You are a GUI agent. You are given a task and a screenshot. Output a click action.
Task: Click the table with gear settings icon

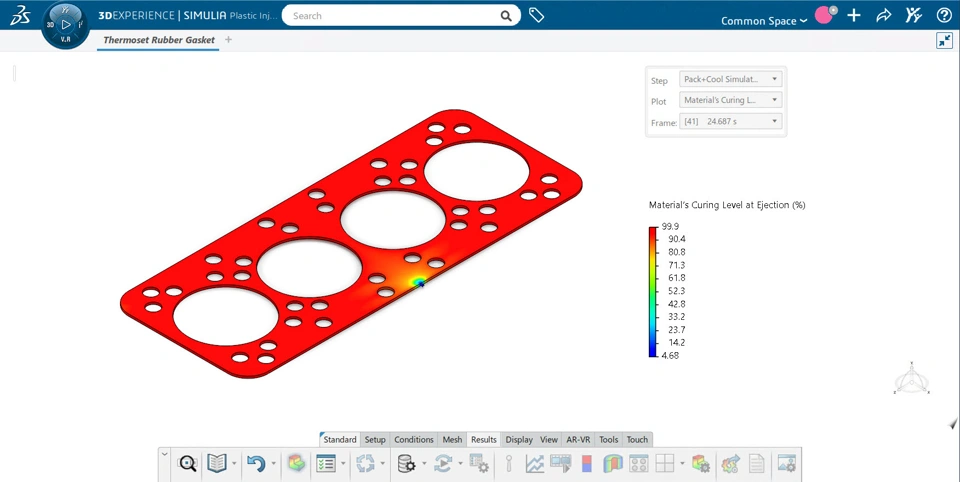[479, 464]
